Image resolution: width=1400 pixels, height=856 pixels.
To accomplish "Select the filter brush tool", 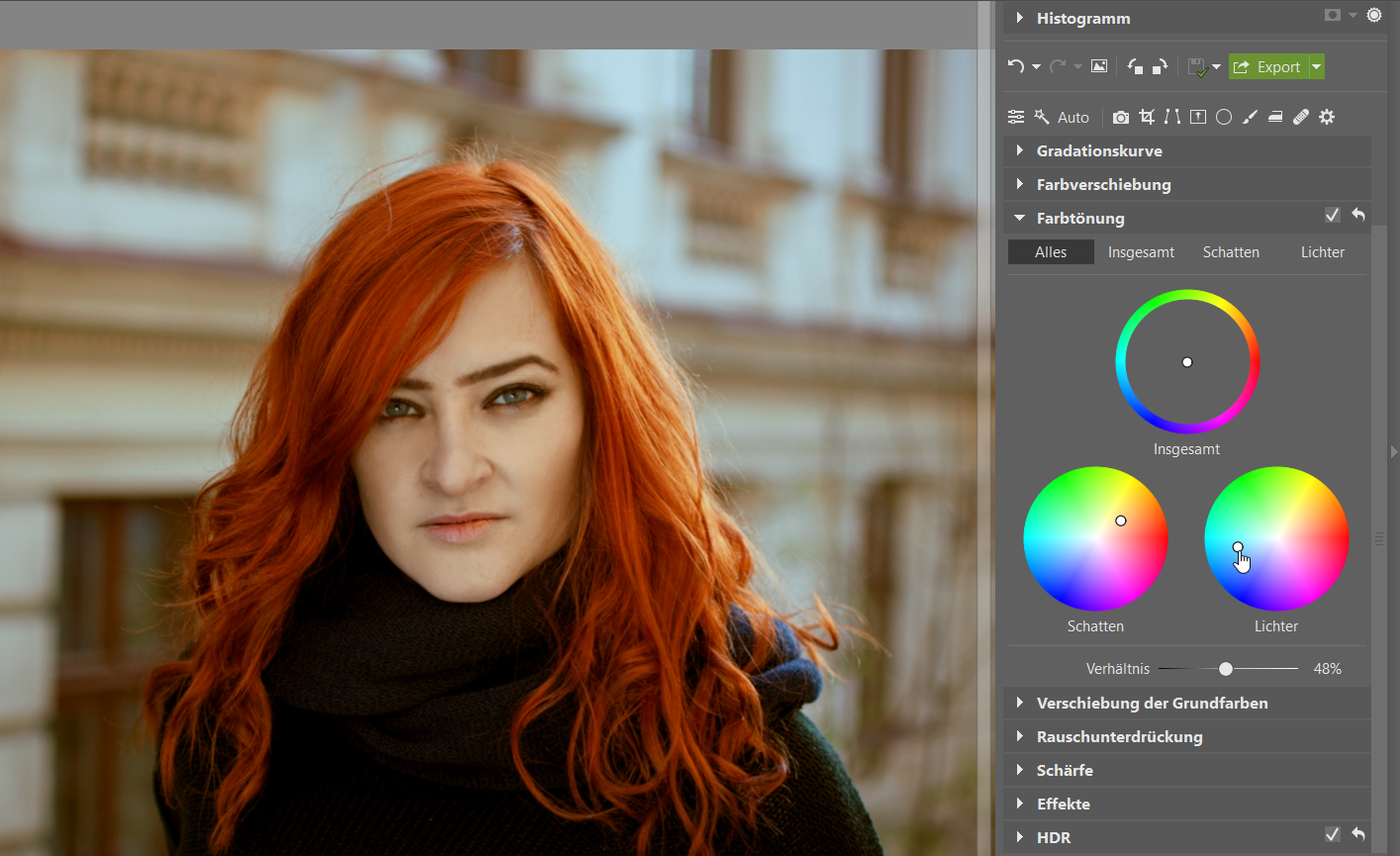I will point(1250,117).
